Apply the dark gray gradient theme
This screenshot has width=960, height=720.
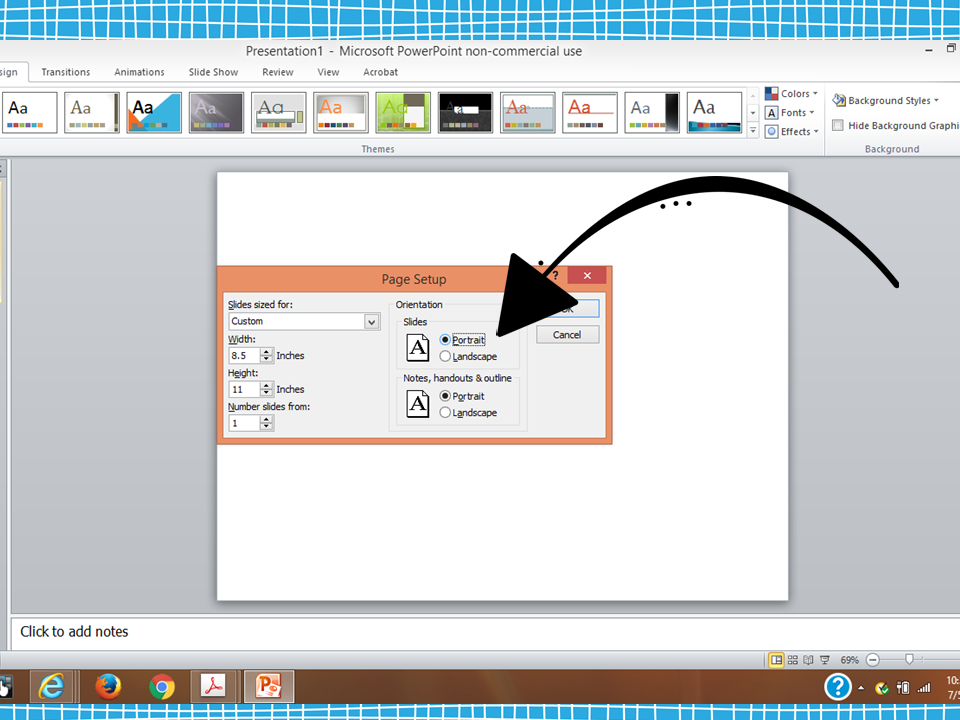click(216, 113)
